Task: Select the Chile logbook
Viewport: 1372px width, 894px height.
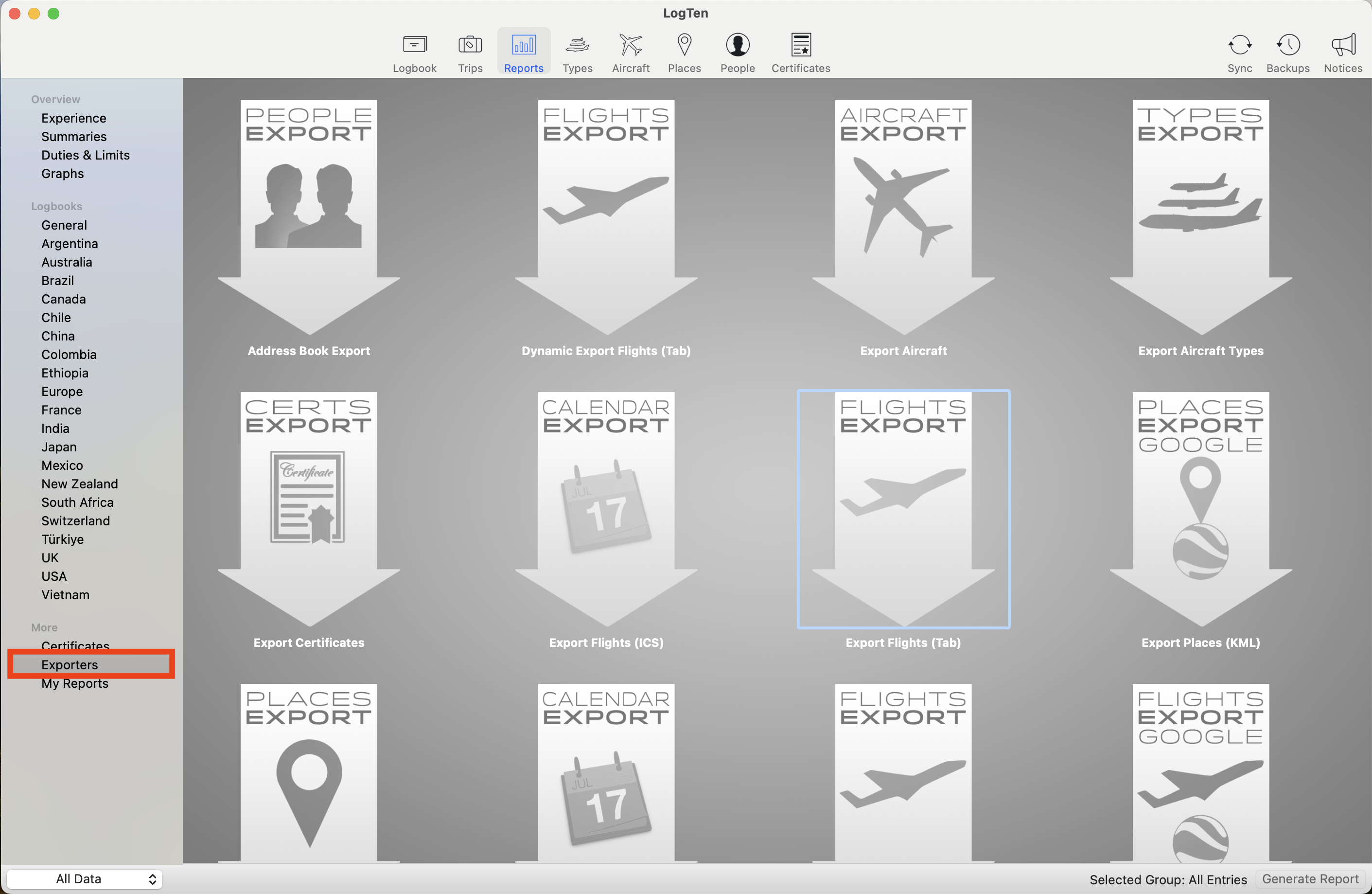Action: click(x=56, y=317)
